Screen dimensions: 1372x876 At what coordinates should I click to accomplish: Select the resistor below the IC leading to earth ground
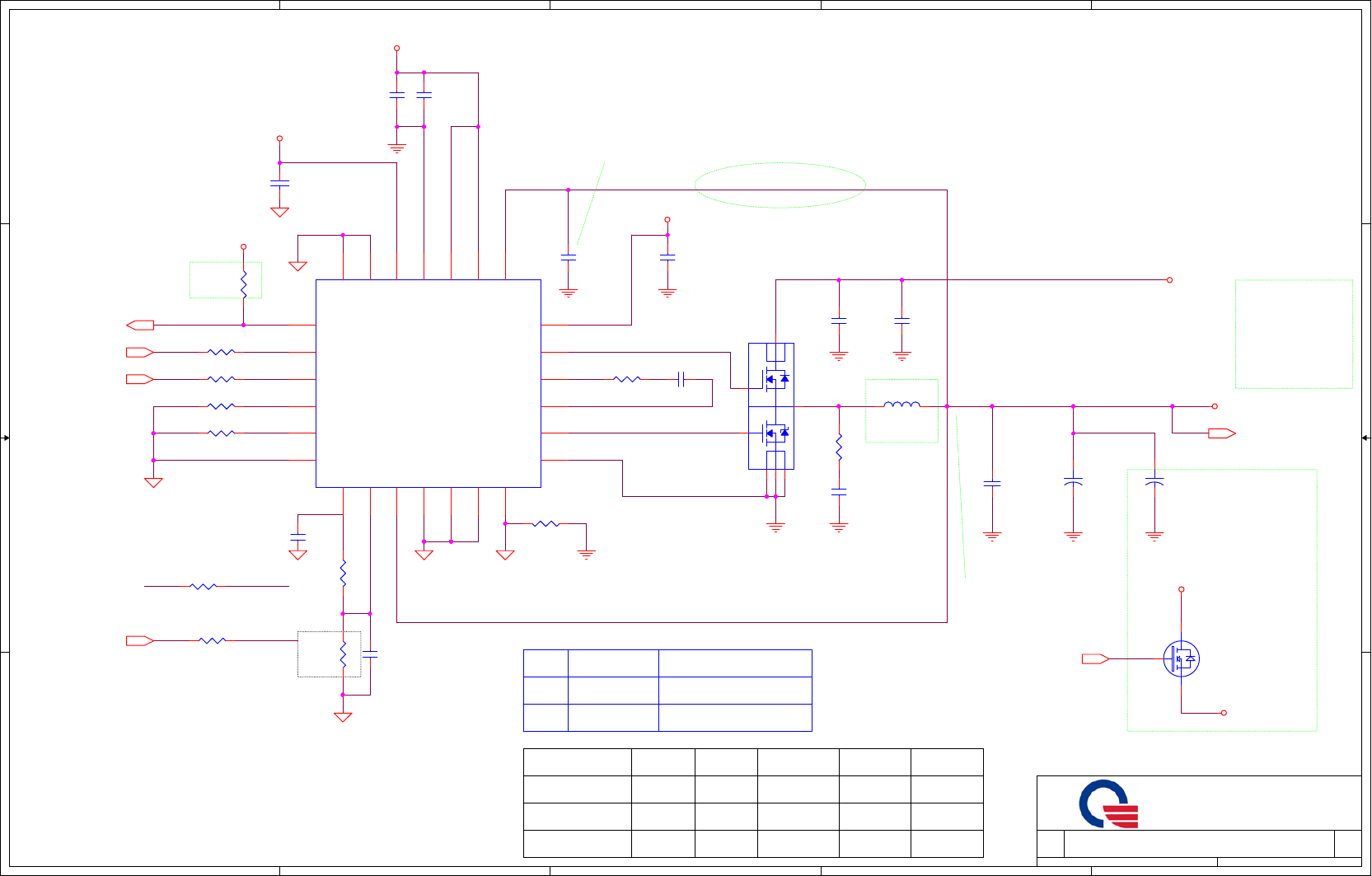click(546, 523)
